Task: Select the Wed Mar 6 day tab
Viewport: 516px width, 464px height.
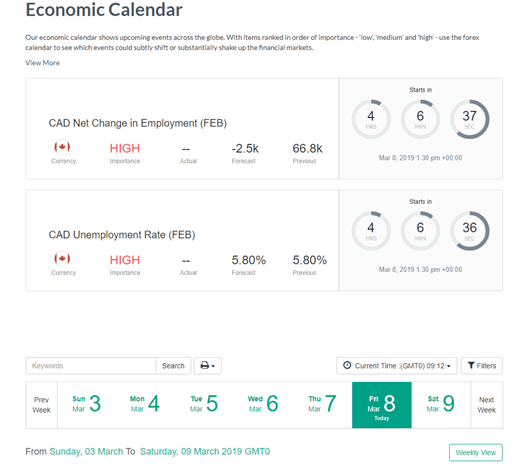Action: click(263, 405)
